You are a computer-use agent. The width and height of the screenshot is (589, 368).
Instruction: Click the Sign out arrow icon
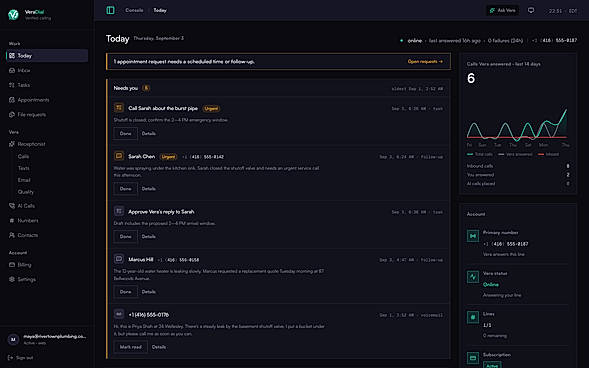[x=11, y=358]
